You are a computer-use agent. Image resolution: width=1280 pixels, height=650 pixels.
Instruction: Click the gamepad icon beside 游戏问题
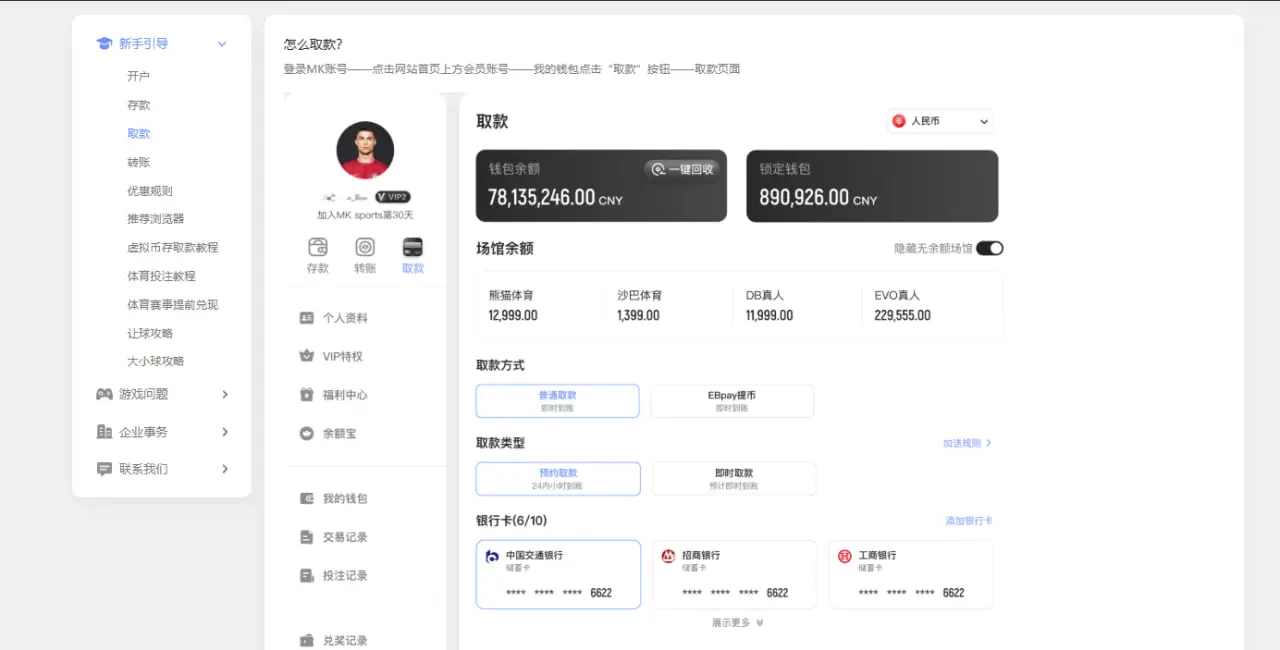104,394
